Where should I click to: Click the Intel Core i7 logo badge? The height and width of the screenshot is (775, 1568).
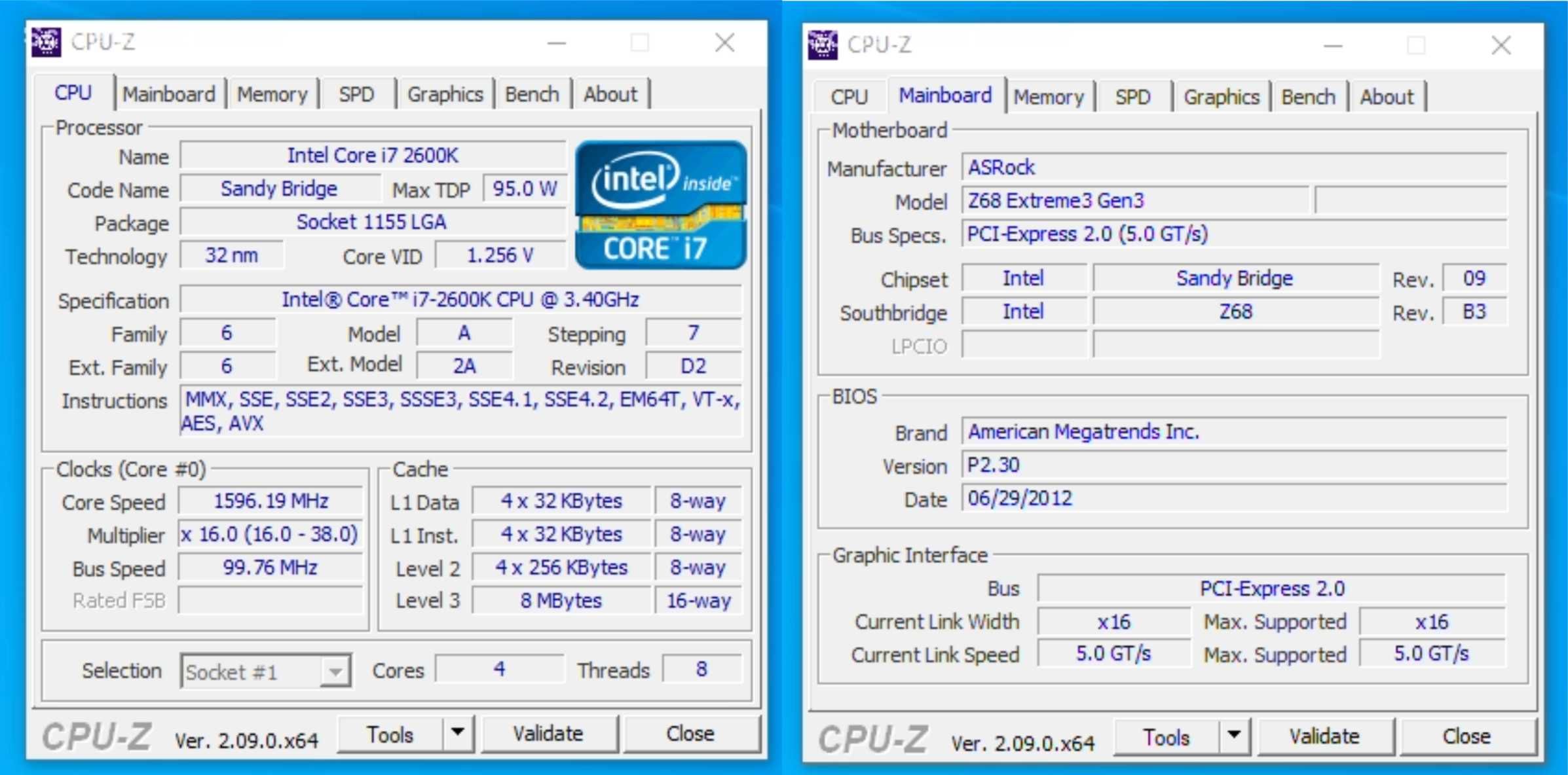(661, 205)
